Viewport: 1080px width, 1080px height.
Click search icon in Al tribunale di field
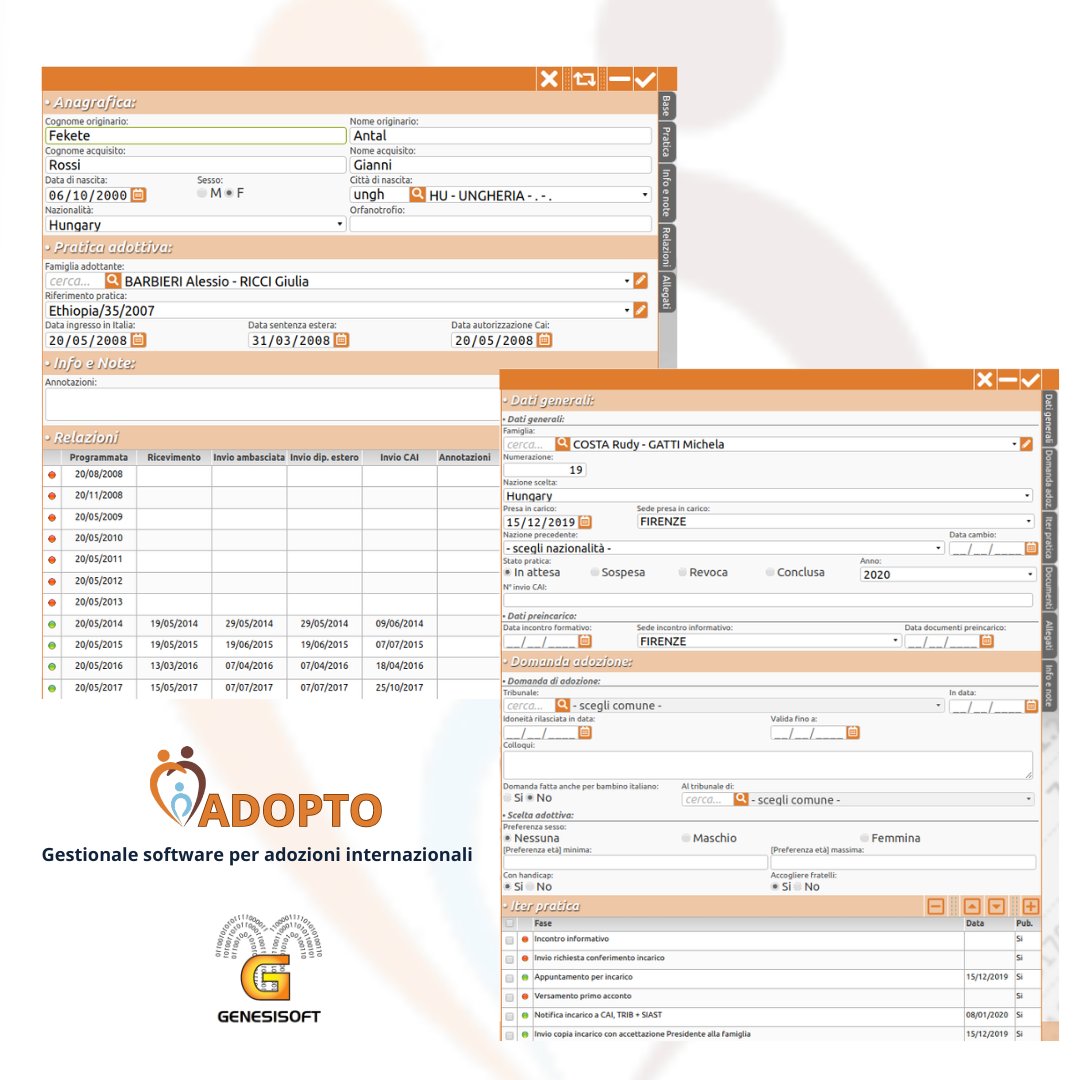(741, 799)
